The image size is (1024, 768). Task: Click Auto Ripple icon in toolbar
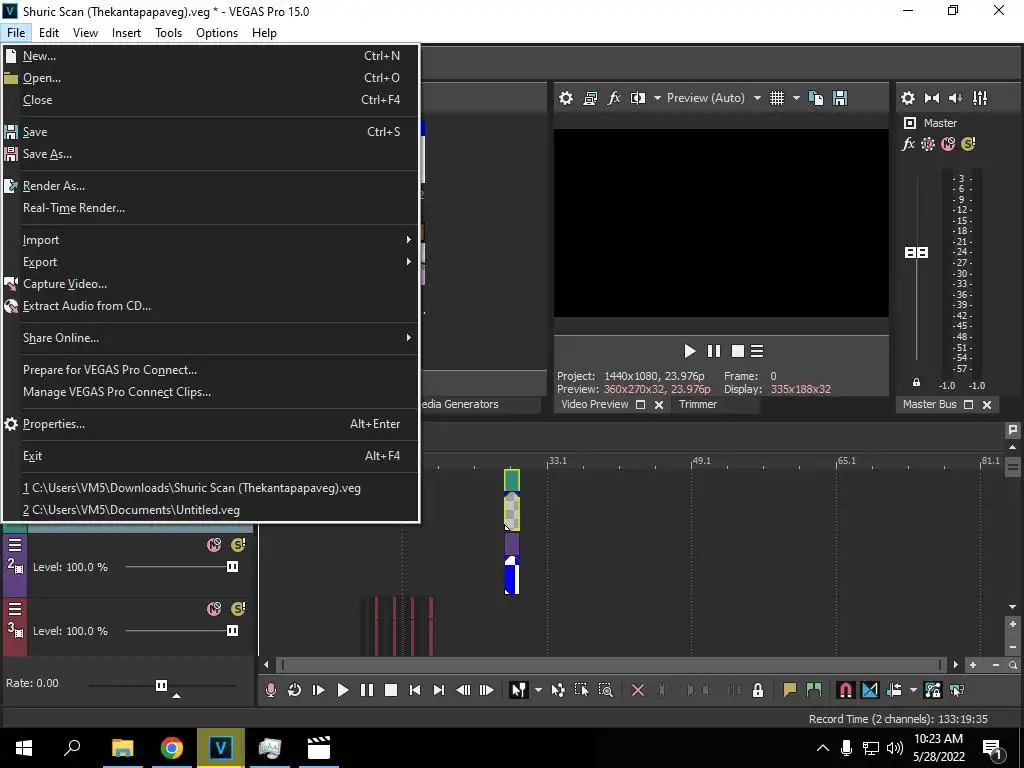click(x=894, y=690)
